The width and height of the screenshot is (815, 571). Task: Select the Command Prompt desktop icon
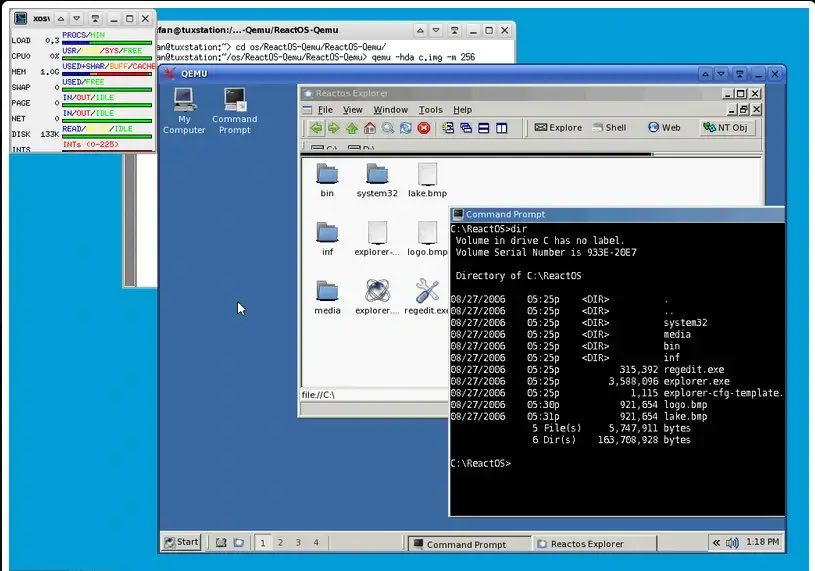click(234, 111)
